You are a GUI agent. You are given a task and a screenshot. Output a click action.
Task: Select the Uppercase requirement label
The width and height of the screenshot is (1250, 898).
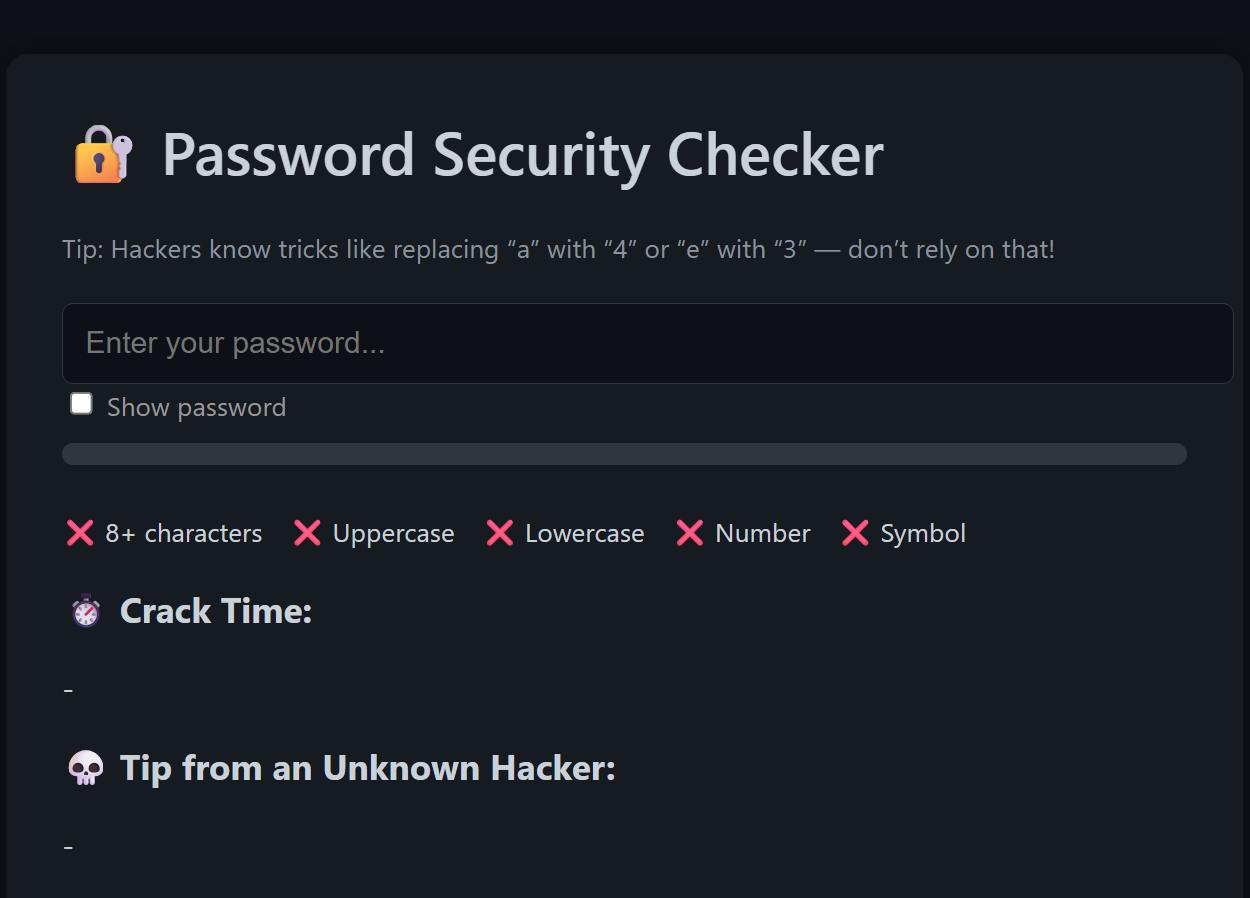click(x=393, y=533)
